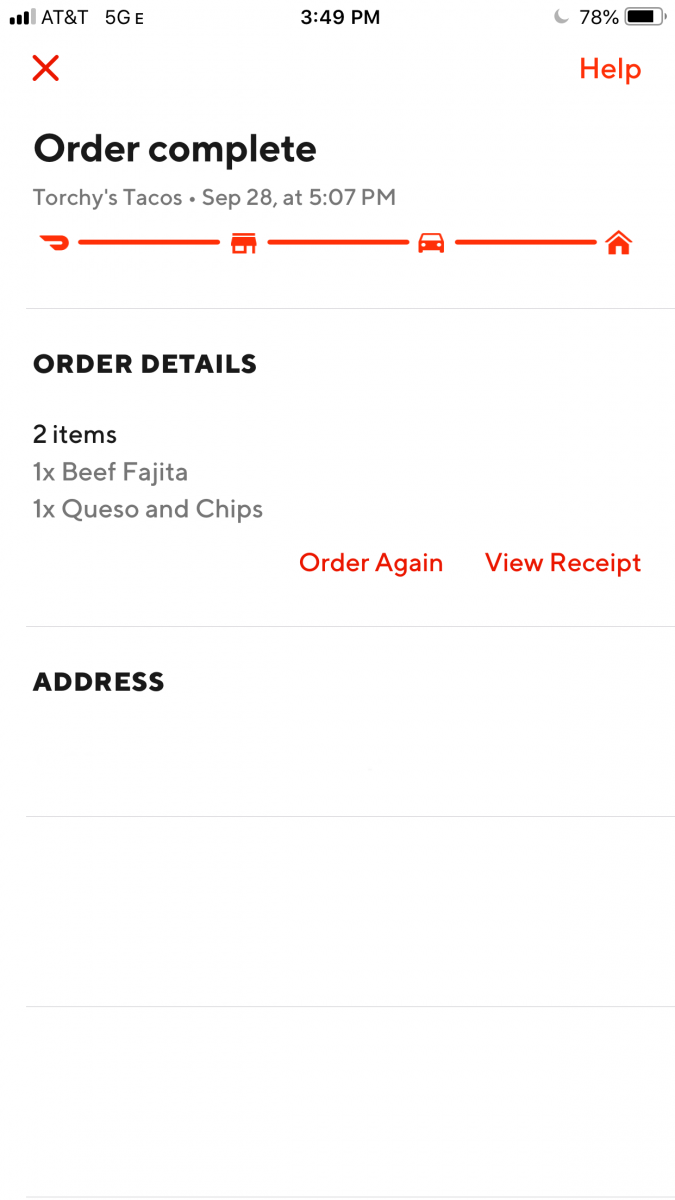Tap the cellular signal bars icon
675x1200 pixels.
(x=22, y=17)
